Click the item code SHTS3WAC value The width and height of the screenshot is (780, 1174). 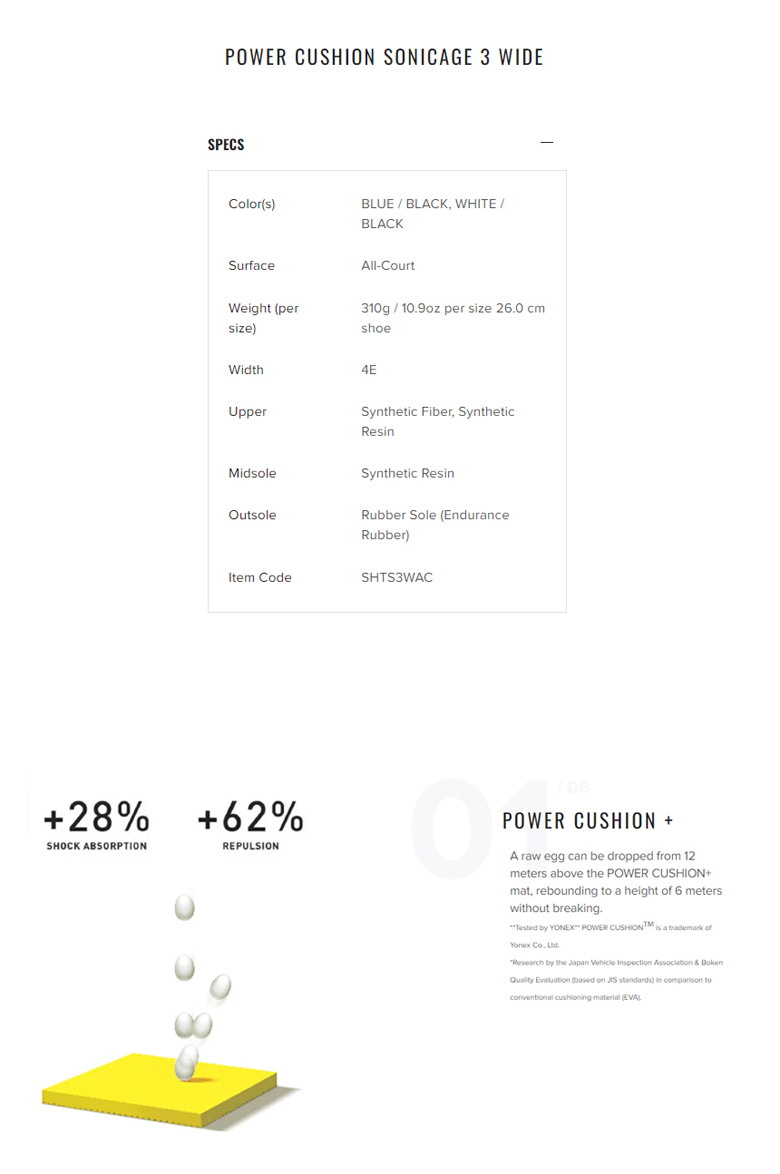[397, 577]
